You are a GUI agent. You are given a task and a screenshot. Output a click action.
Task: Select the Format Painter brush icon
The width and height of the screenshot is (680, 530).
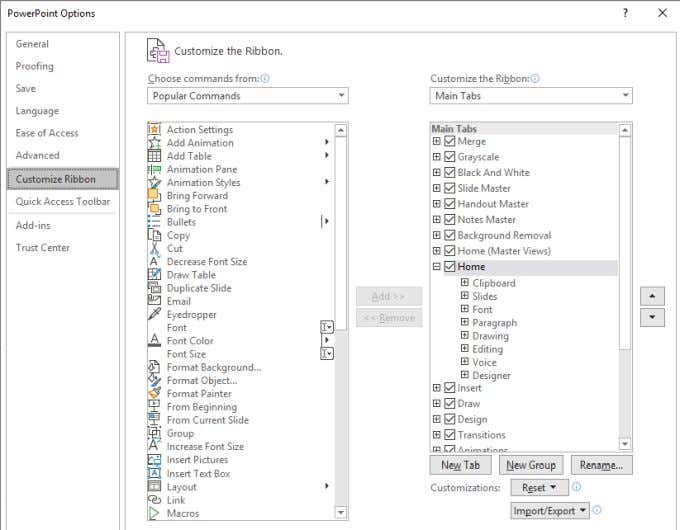tap(154, 393)
